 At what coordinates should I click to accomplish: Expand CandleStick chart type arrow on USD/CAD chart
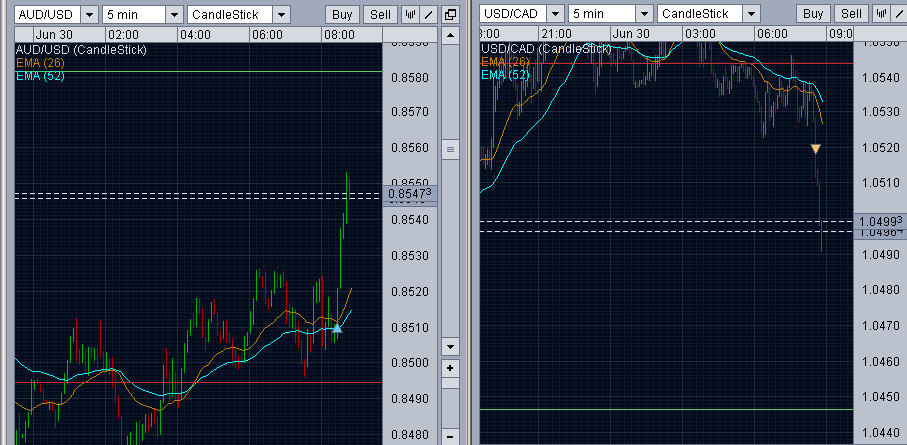(751, 14)
